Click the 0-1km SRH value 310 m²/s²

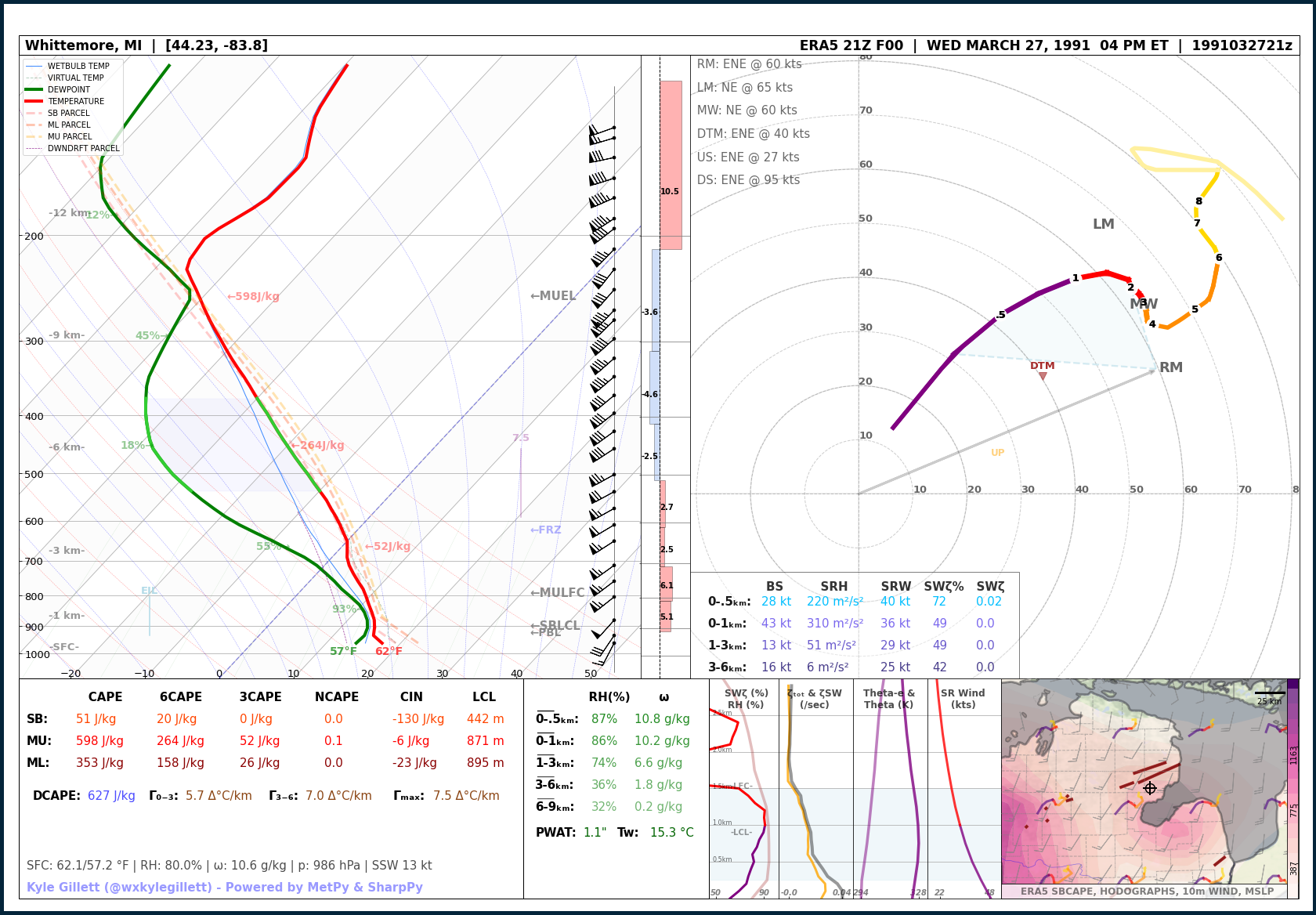point(835,623)
